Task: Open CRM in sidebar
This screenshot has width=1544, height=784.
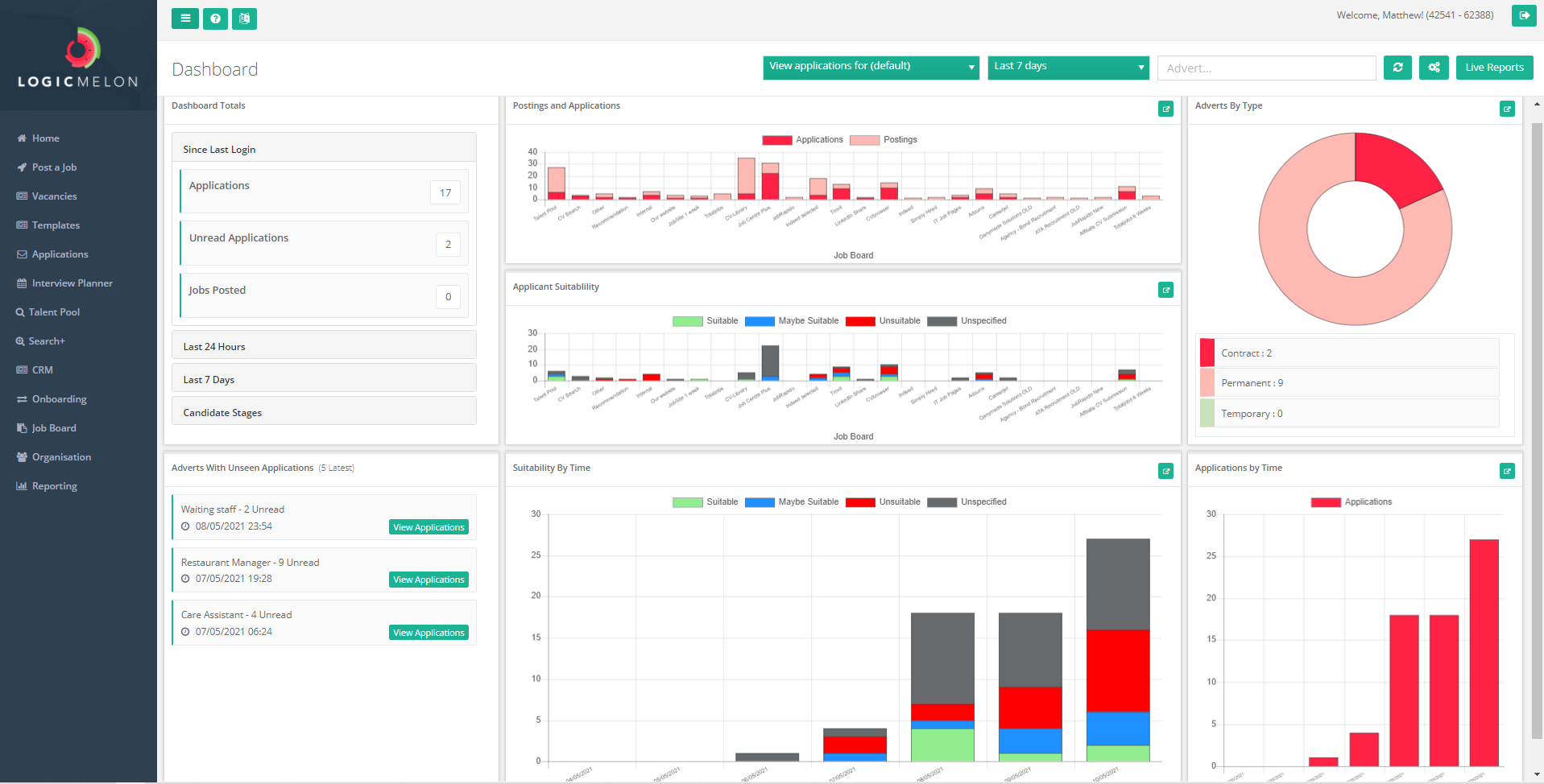Action: point(35,370)
